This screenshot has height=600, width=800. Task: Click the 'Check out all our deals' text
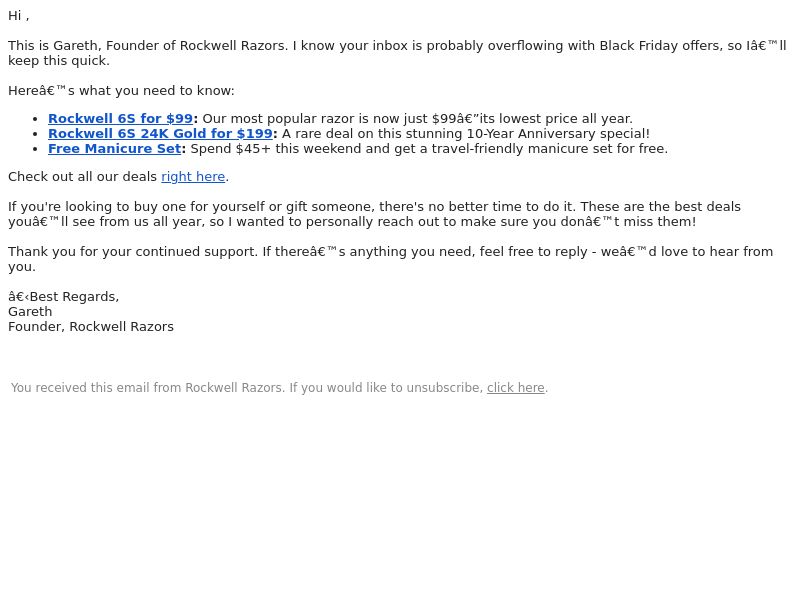click(83, 177)
